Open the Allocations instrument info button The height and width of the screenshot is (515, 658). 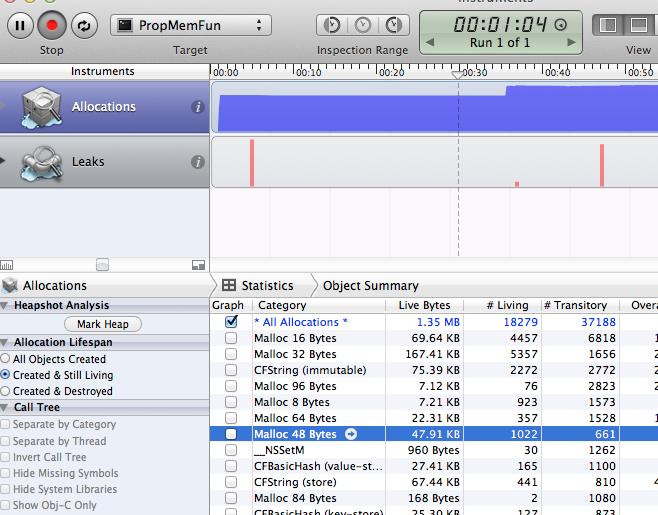(x=198, y=107)
